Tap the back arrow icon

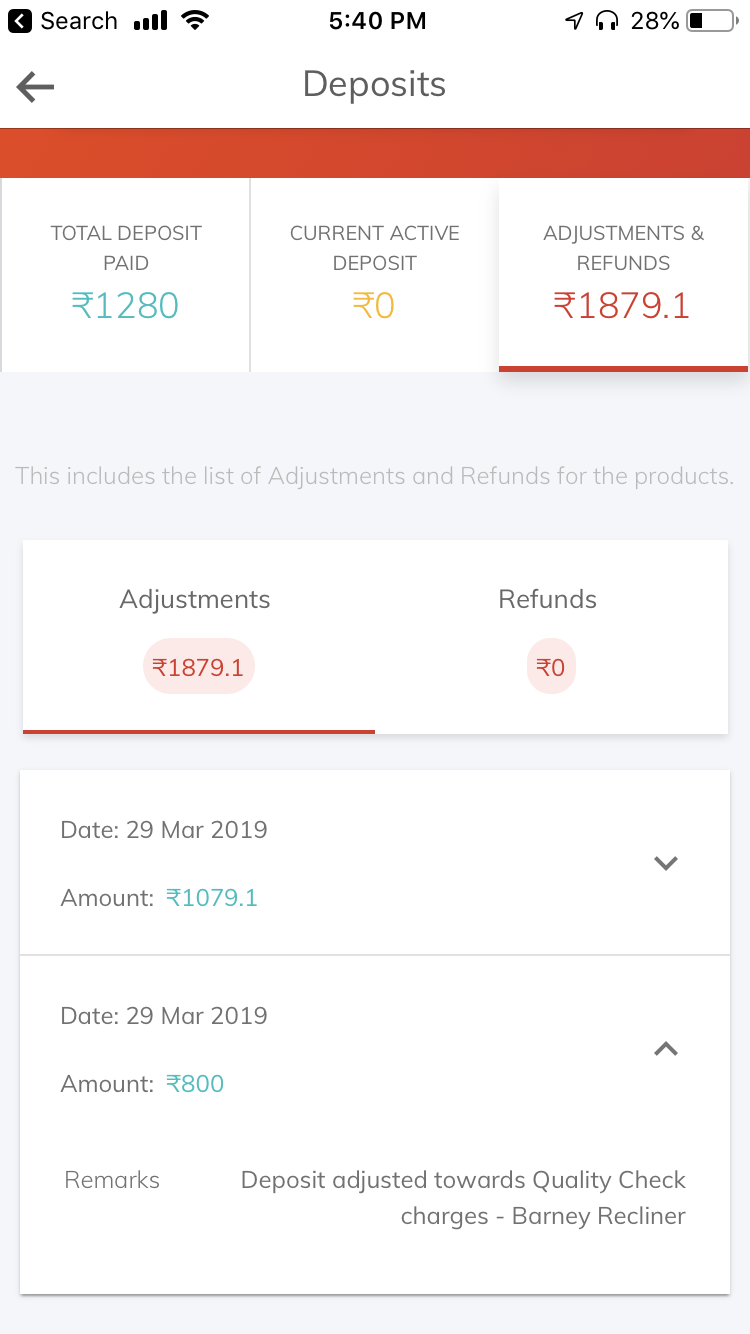tap(35, 87)
